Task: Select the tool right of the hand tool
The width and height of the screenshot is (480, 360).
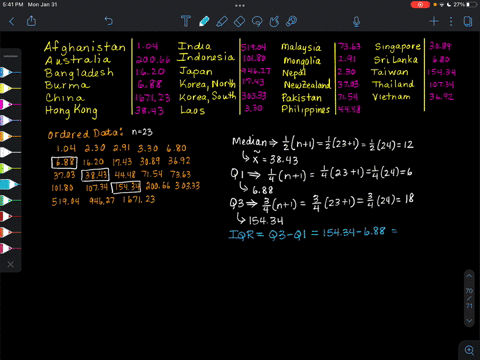Action: pyautogui.click(x=292, y=22)
